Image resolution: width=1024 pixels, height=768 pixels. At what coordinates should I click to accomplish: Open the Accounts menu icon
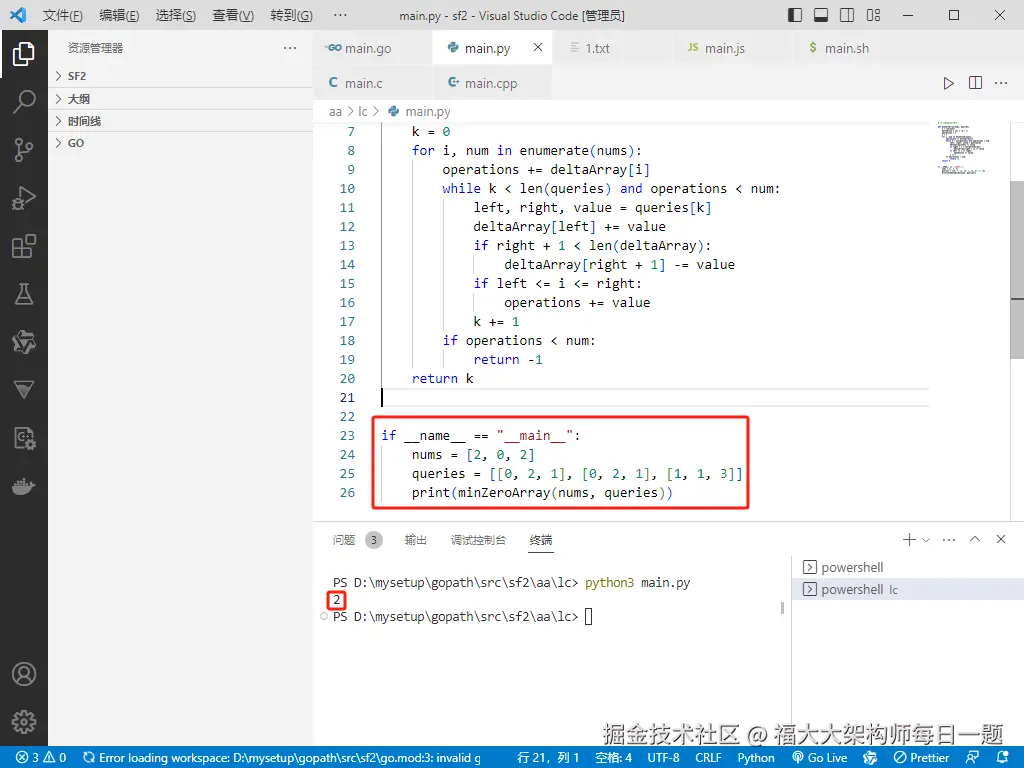(x=24, y=674)
